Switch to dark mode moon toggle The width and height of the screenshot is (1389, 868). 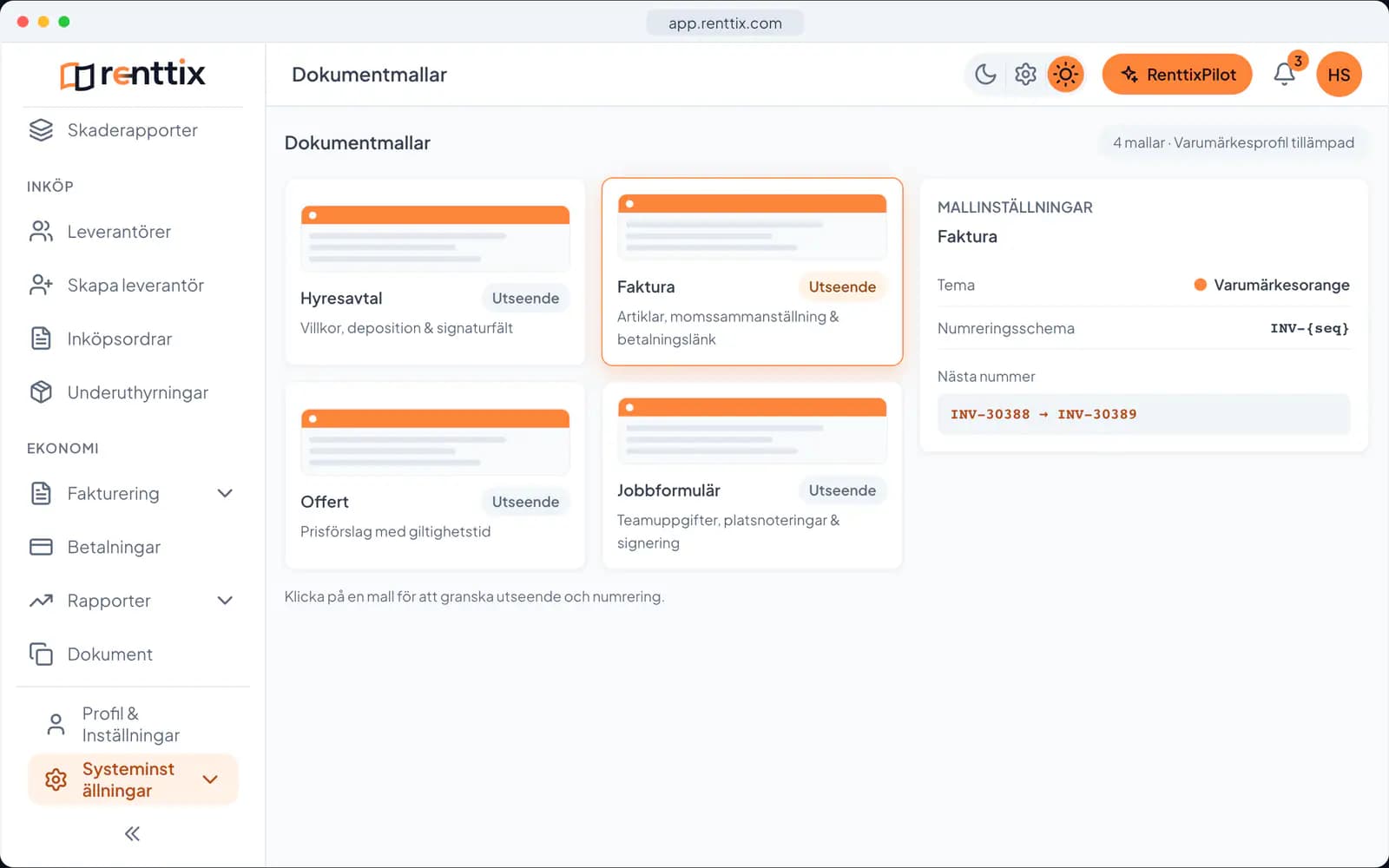985,75
